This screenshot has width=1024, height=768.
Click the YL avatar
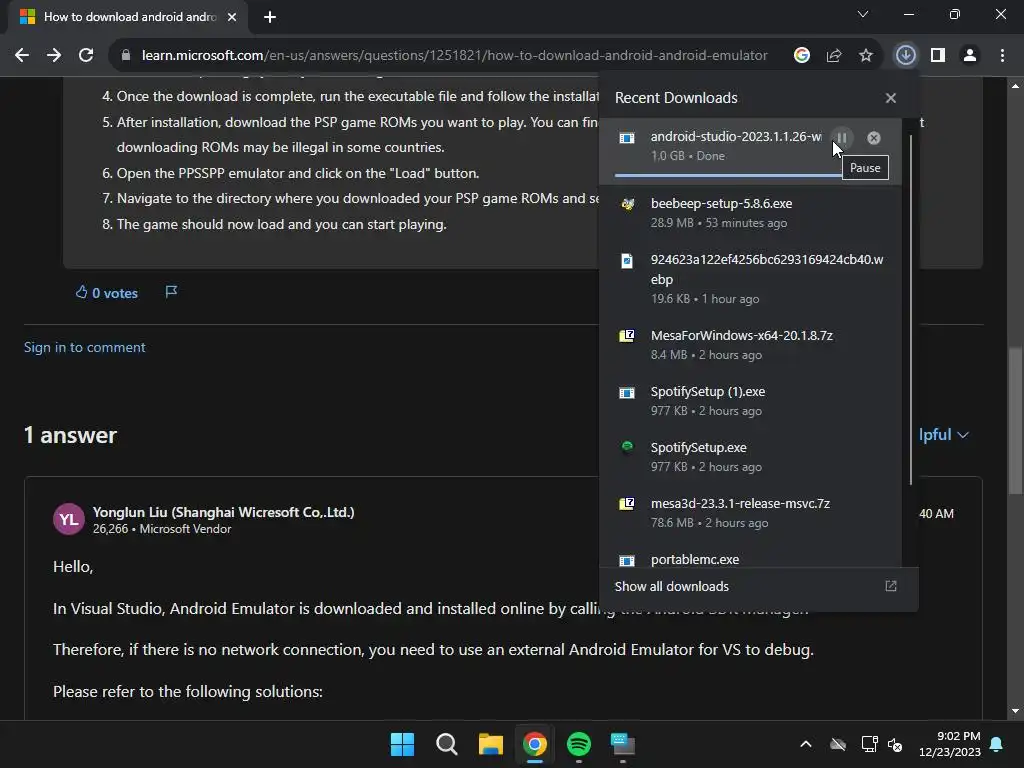click(69, 519)
